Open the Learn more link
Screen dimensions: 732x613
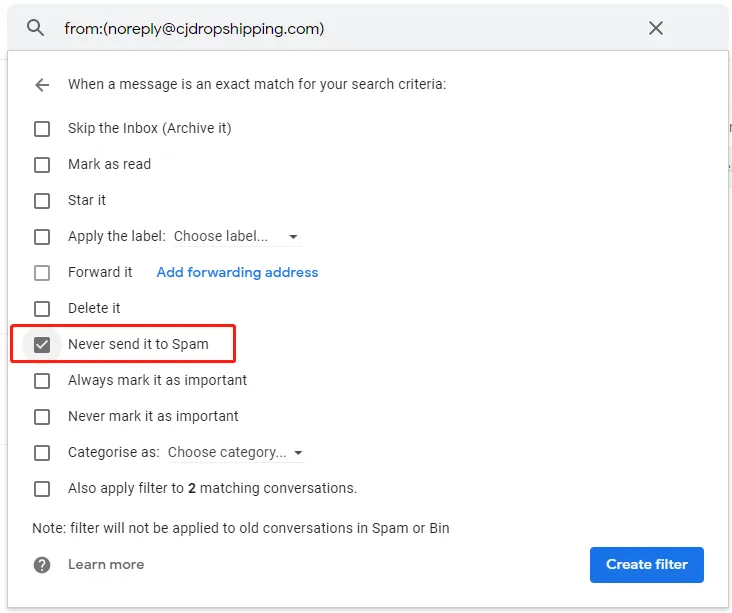point(106,565)
